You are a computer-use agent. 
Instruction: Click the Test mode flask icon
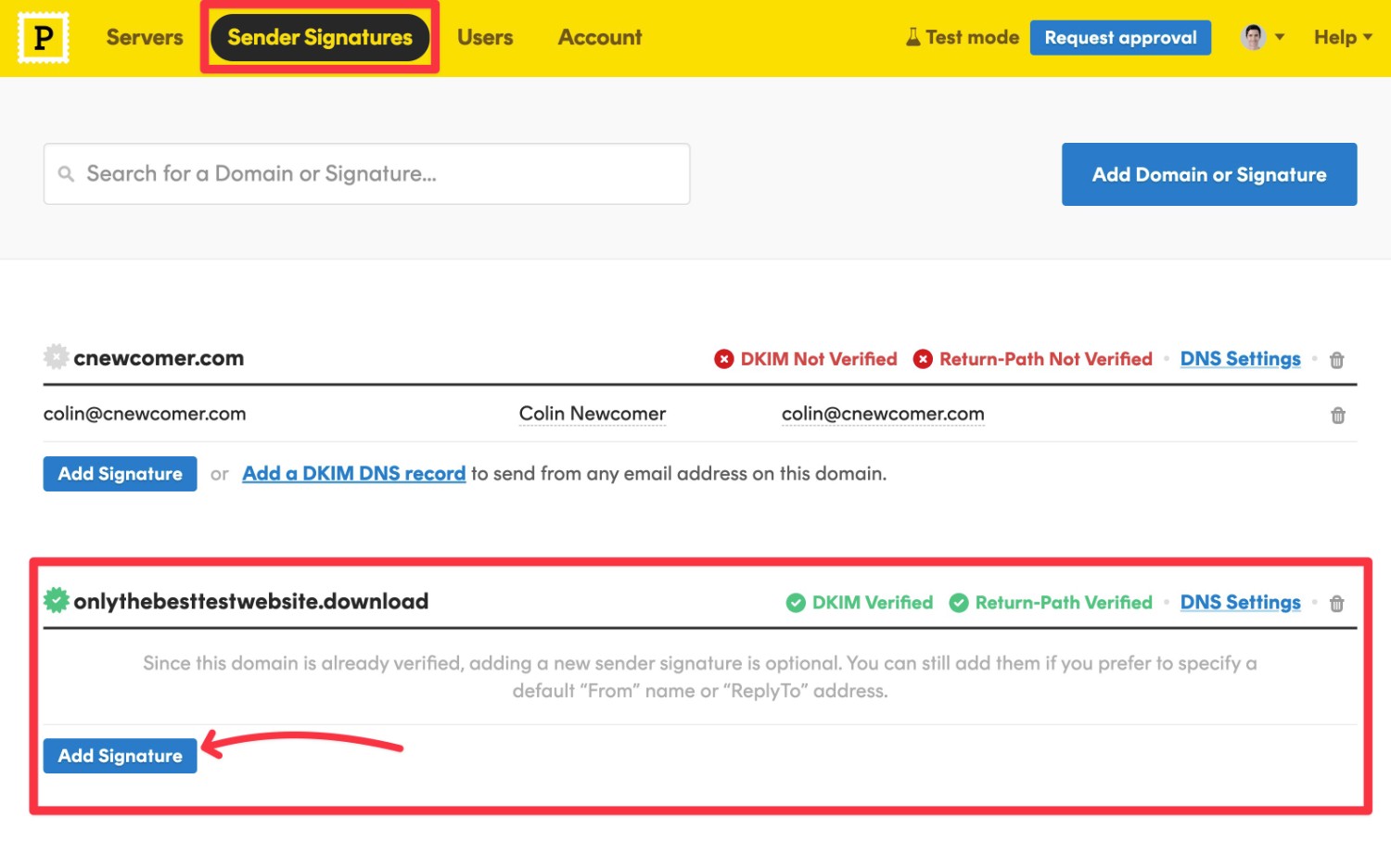[913, 37]
